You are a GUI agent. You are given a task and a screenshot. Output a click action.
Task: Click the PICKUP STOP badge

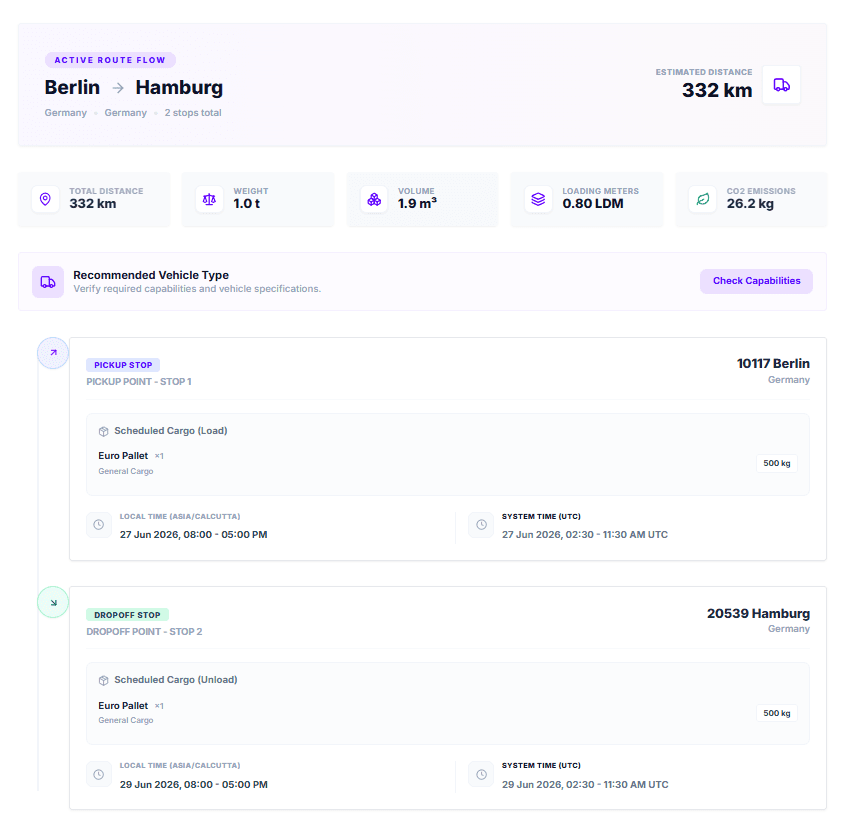pyautogui.click(x=123, y=365)
